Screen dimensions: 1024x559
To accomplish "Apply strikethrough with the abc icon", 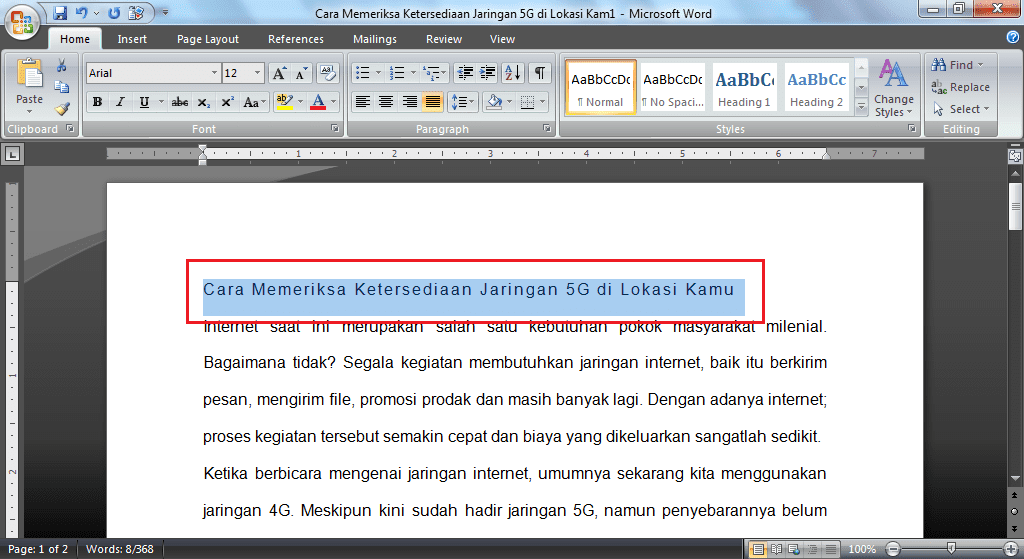I will 180,102.
